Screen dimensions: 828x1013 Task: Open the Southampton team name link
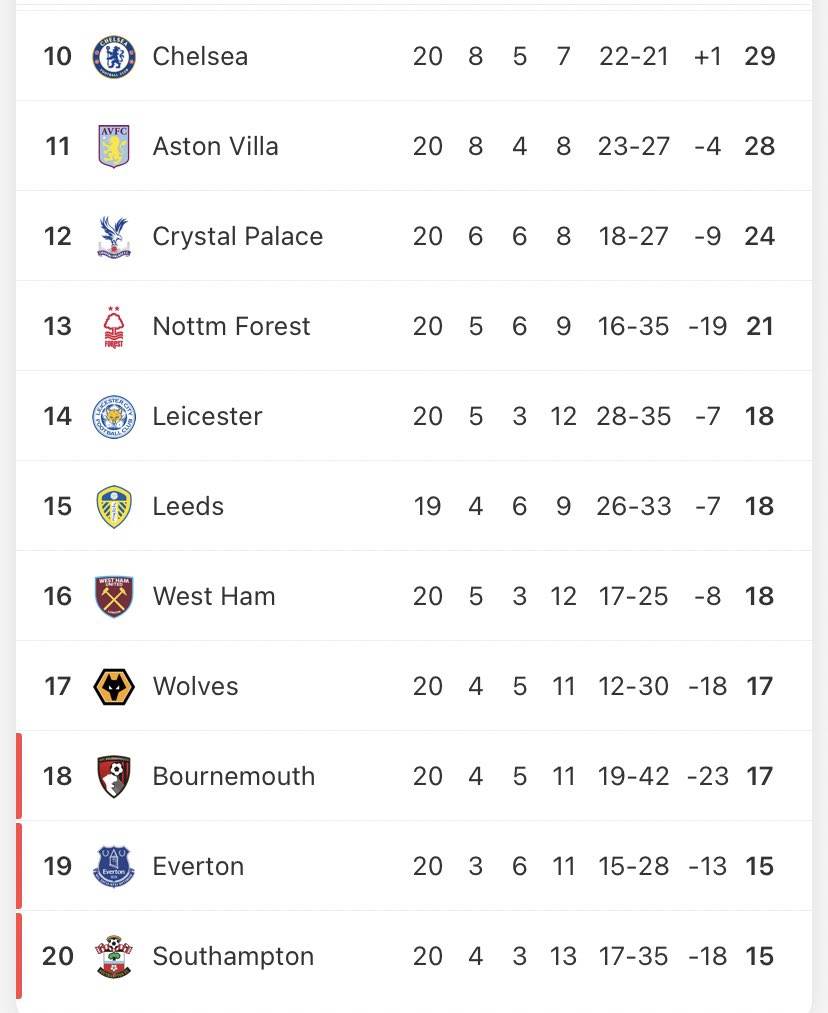(233, 956)
